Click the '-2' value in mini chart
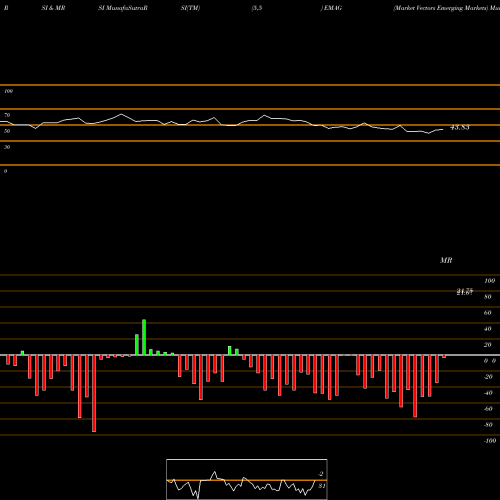The height and width of the screenshot is (500, 500). click(321, 474)
